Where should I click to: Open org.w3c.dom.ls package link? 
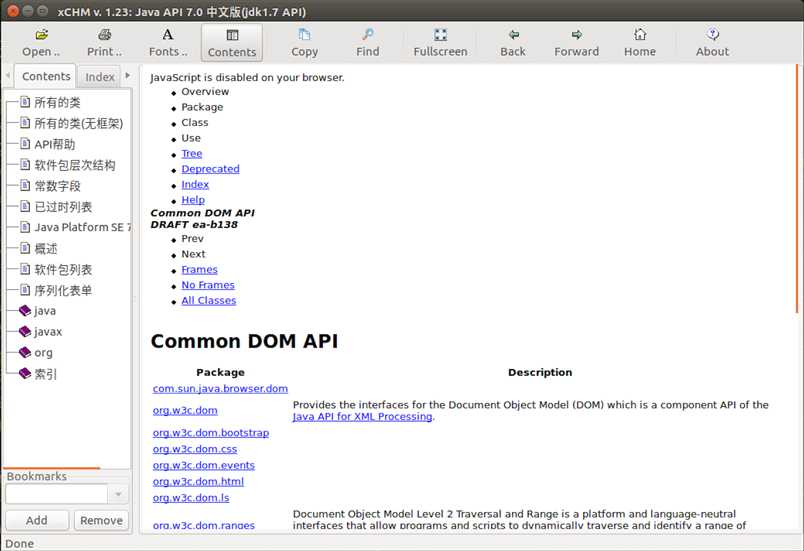(x=191, y=498)
